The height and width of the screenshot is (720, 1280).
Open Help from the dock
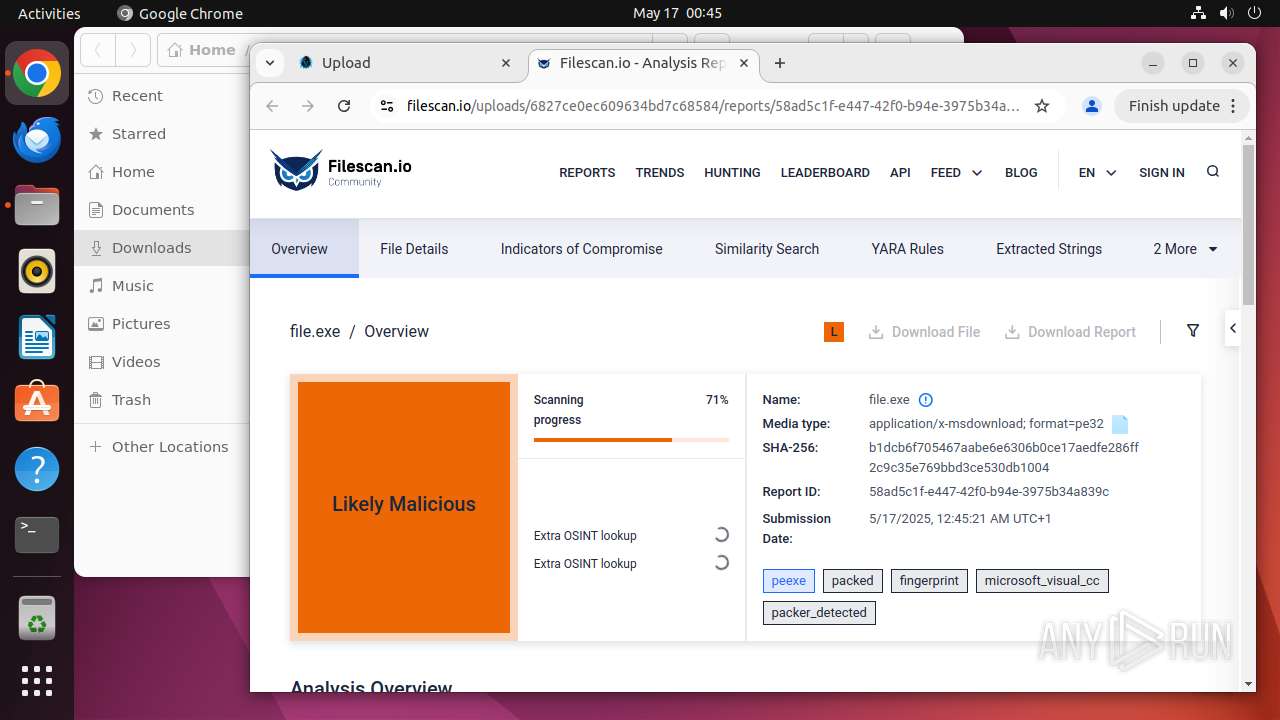[x=37, y=469]
